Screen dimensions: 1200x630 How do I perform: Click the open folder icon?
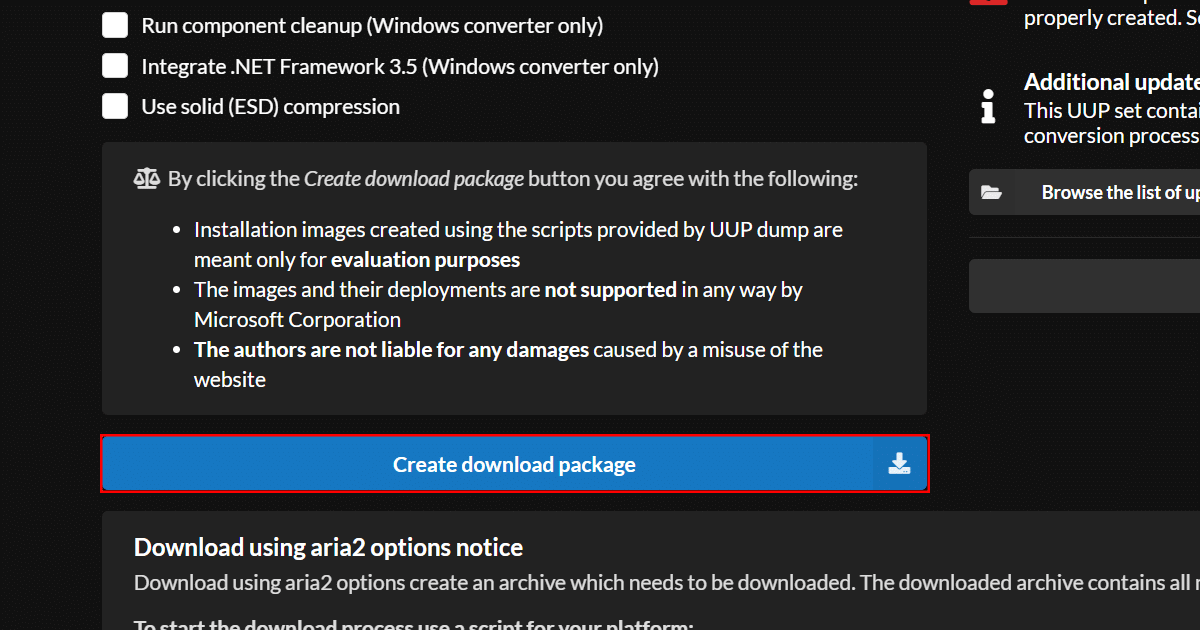pos(991,192)
